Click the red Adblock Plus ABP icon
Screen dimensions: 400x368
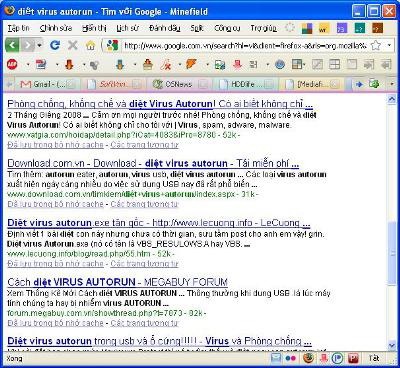(x=12, y=64)
